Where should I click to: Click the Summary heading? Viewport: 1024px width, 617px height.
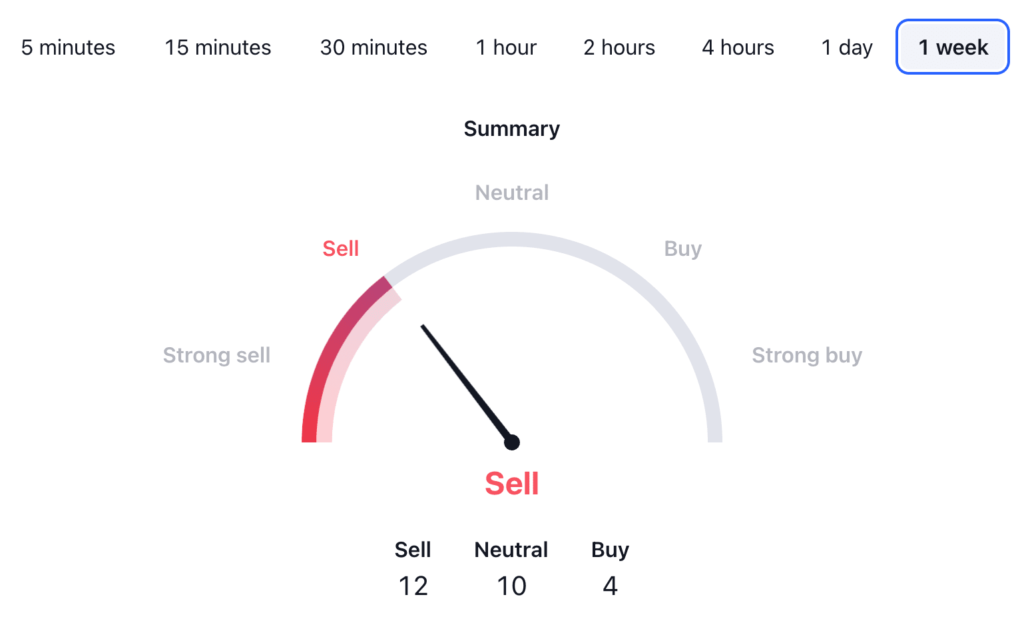click(x=511, y=129)
